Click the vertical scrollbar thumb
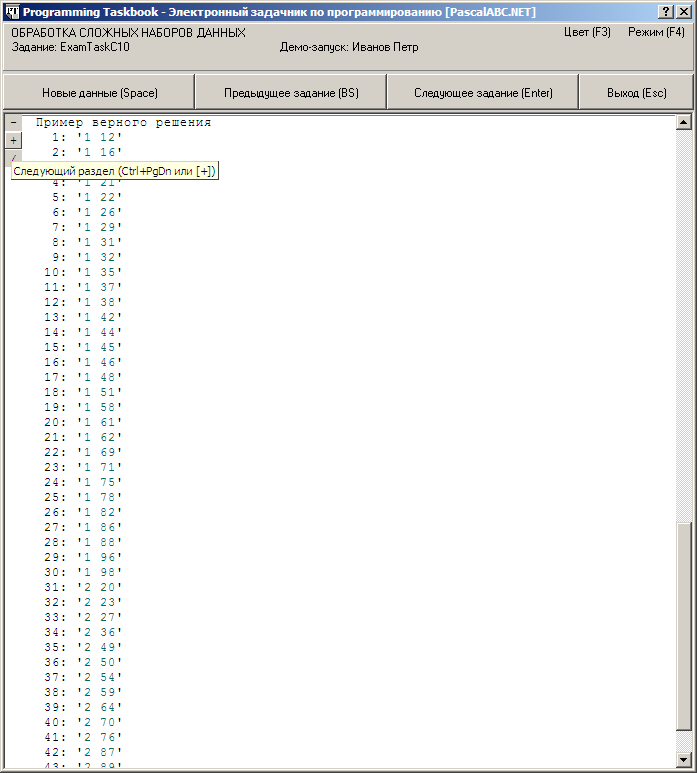The width and height of the screenshot is (697, 773). point(684,626)
